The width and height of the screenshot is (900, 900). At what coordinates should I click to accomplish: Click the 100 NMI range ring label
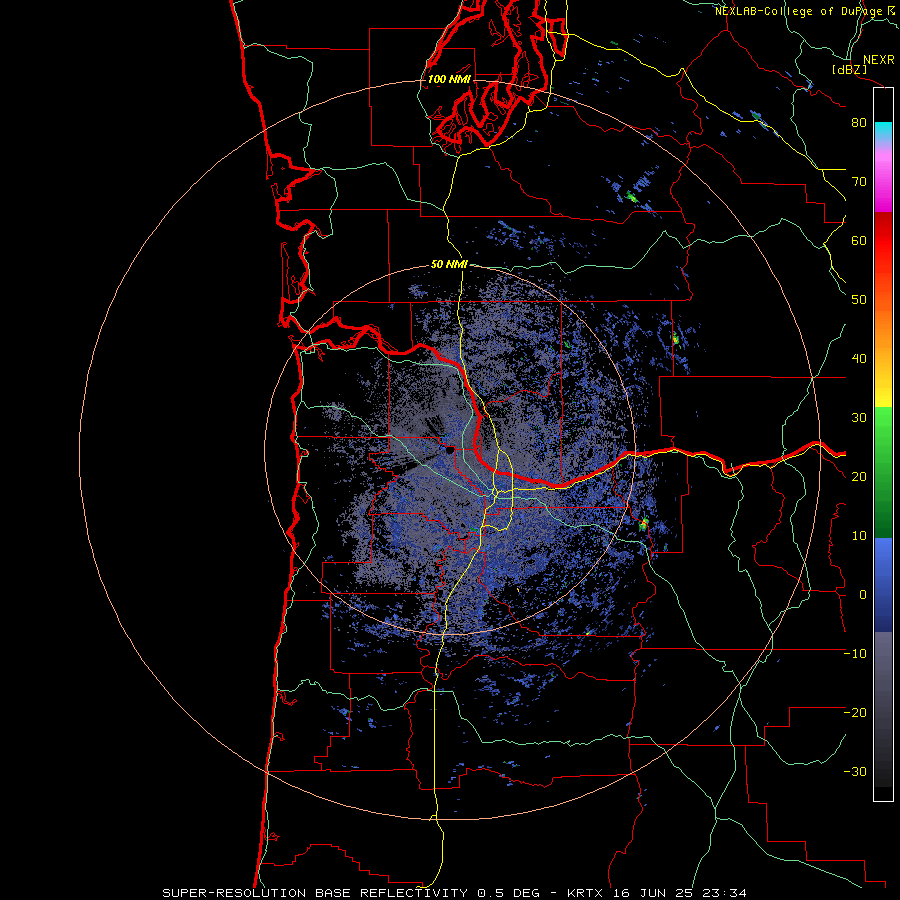click(449, 79)
